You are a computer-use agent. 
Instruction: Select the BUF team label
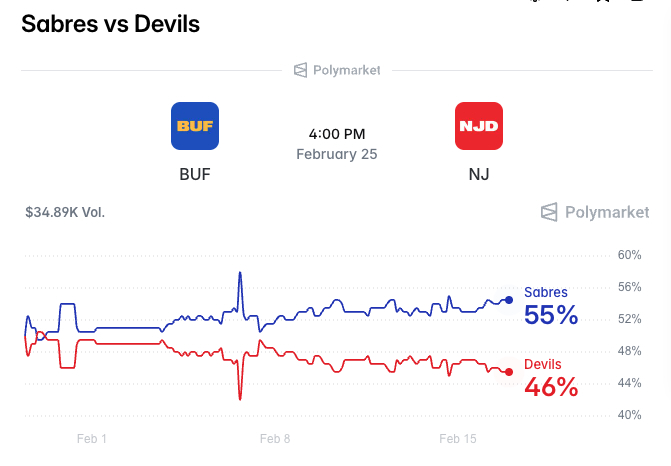point(195,174)
